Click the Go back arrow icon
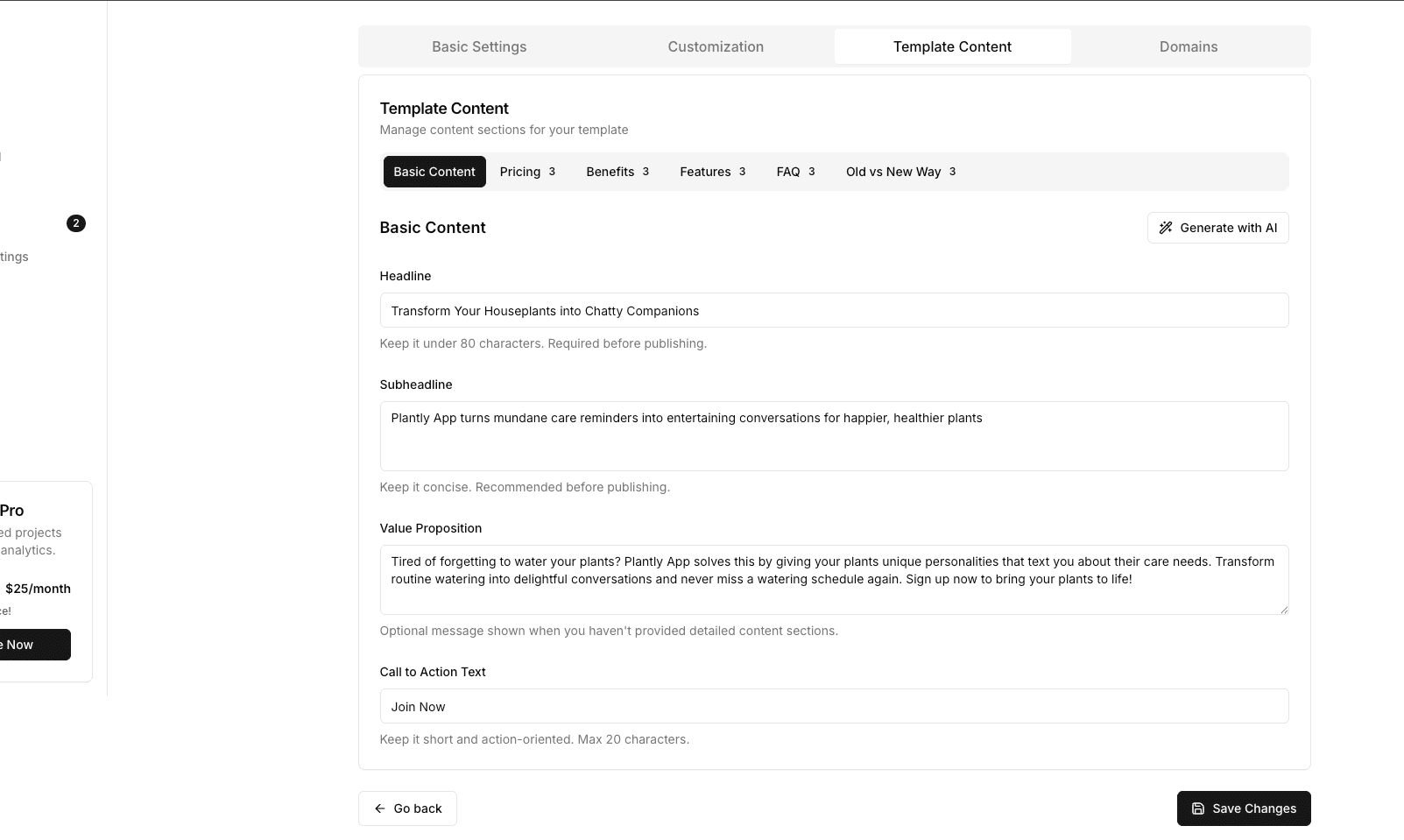The width and height of the screenshot is (1404, 840). click(380, 808)
